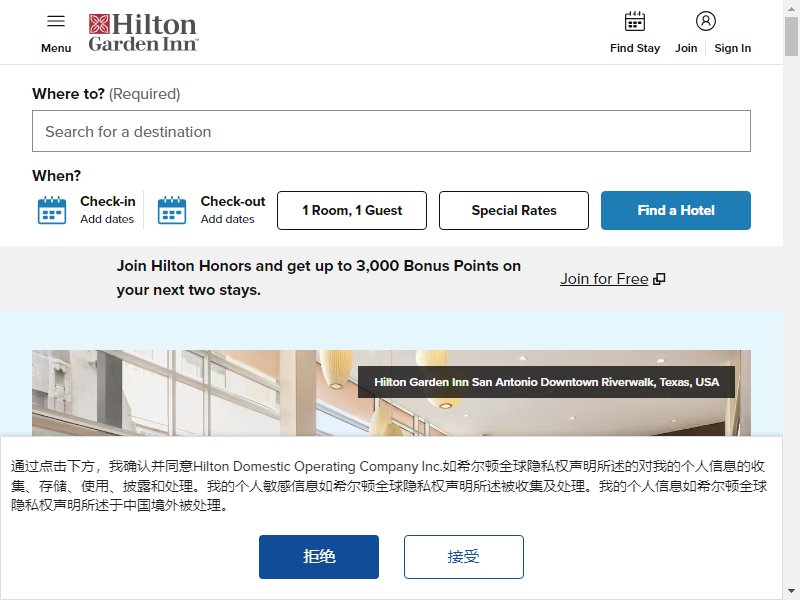
Task: Select the Check-in calendar icon
Action: 52,210
